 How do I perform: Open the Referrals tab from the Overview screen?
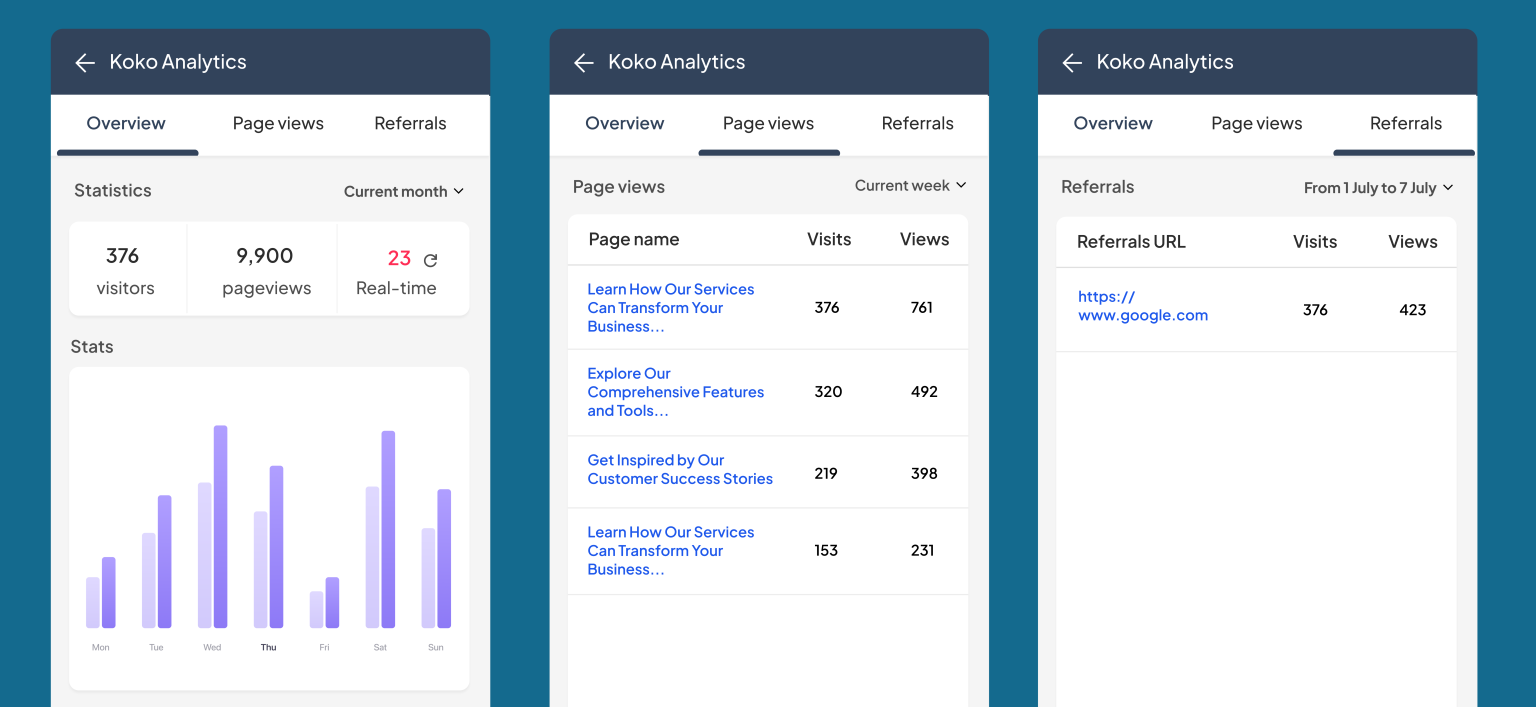(x=410, y=123)
